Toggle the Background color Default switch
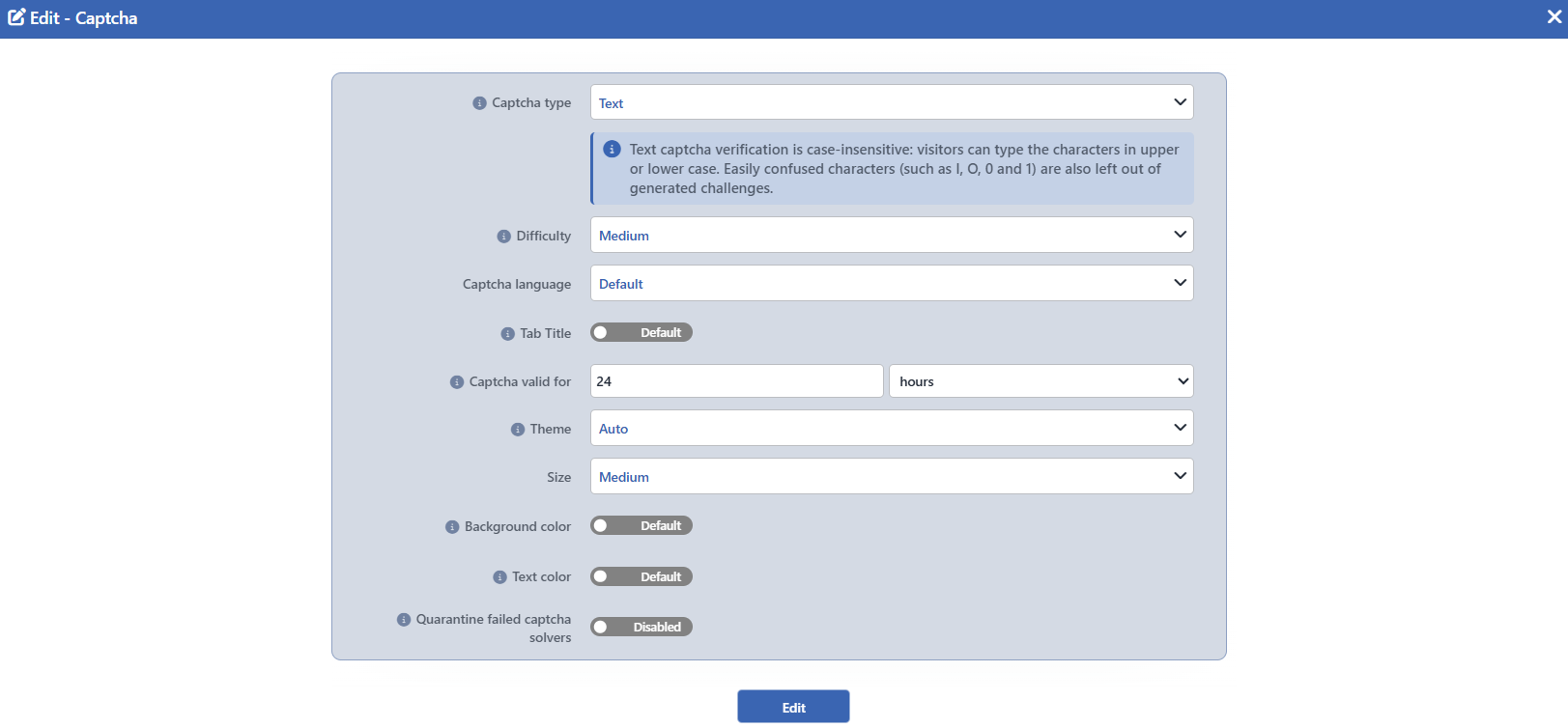Image resolution: width=1568 pixels, height=728 pixels. pyautogui.click(x=641, y=525)
